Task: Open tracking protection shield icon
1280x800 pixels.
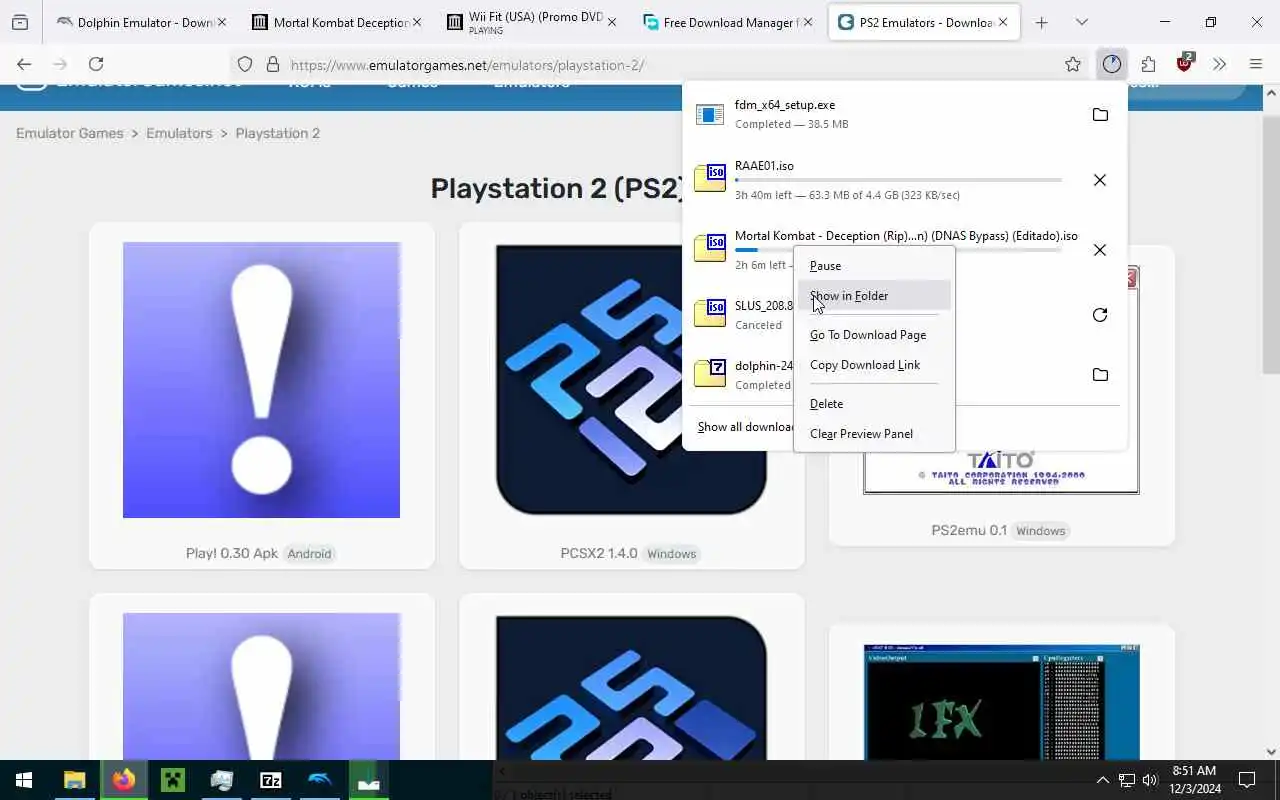Action: click(x=245, y=64)
